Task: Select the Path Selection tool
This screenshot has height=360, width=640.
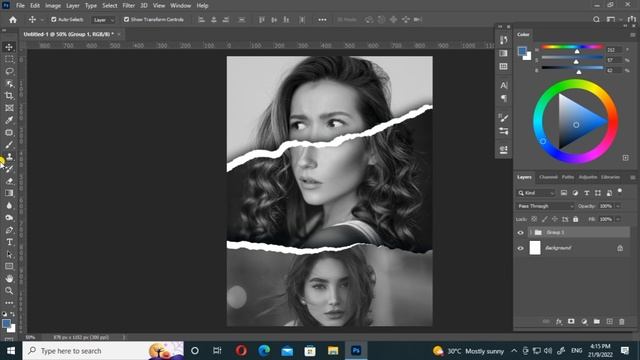Action: point(9,254)
